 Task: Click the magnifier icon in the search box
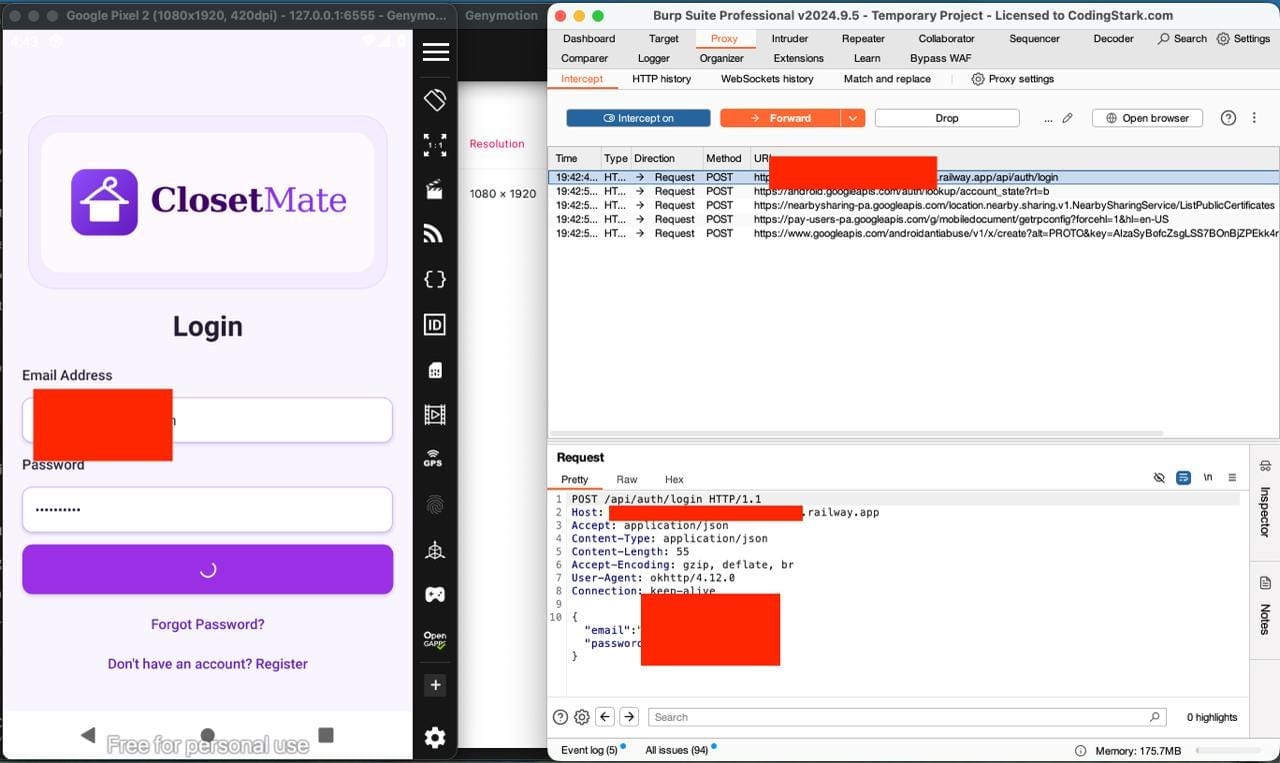tap(1155, 717)
